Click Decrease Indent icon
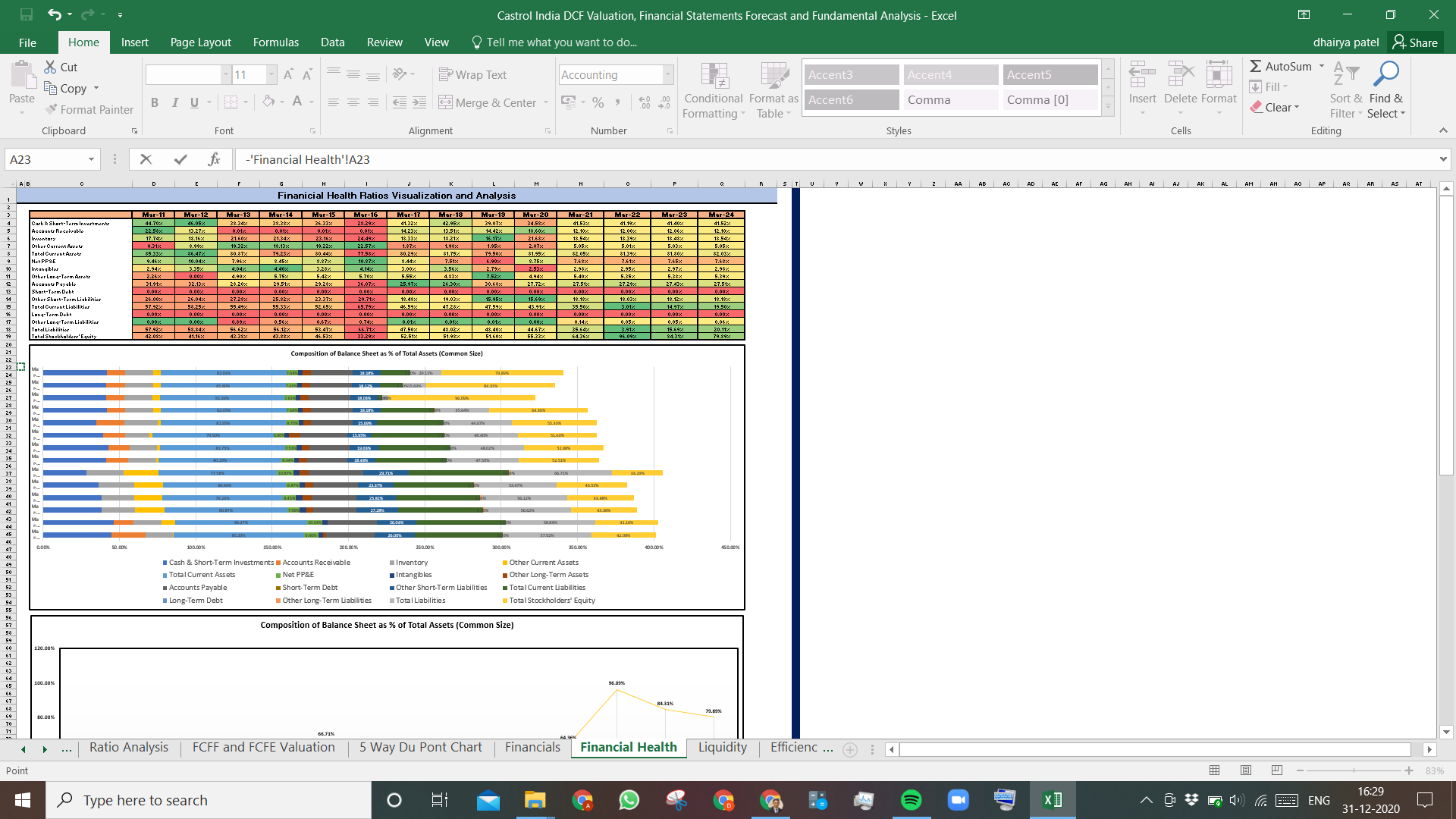 point(400,102)
